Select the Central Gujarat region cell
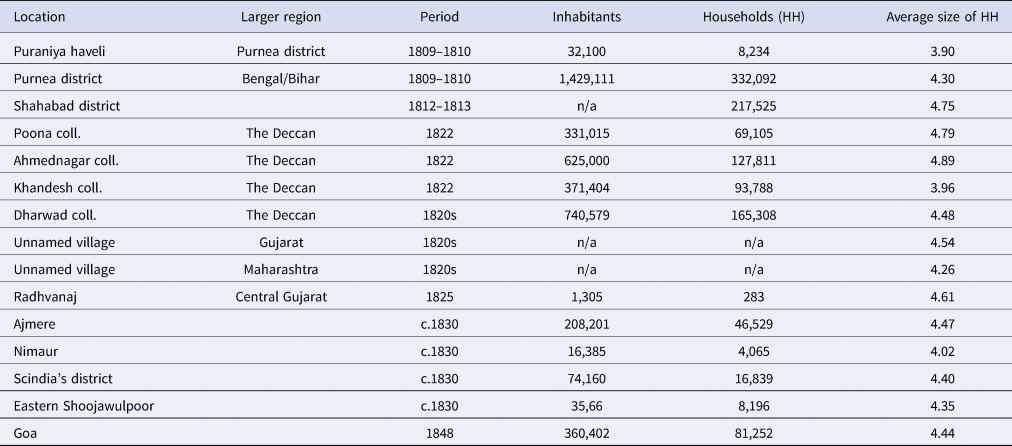 (x=281, y=297)
